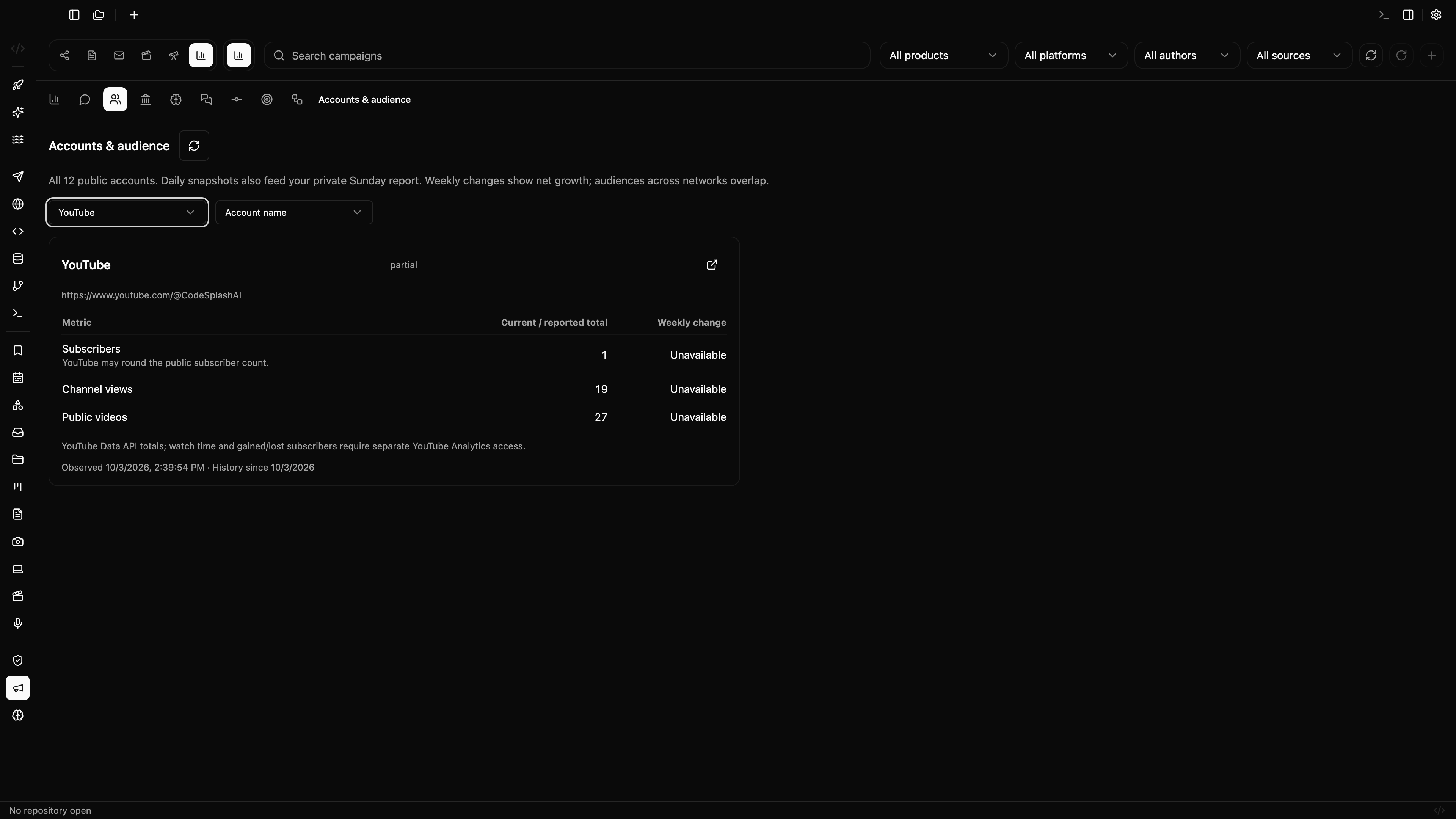Switch to the bank/institution icon tab
The width and height of the screenshot is (1456, 819).
(x=145, y=99)
